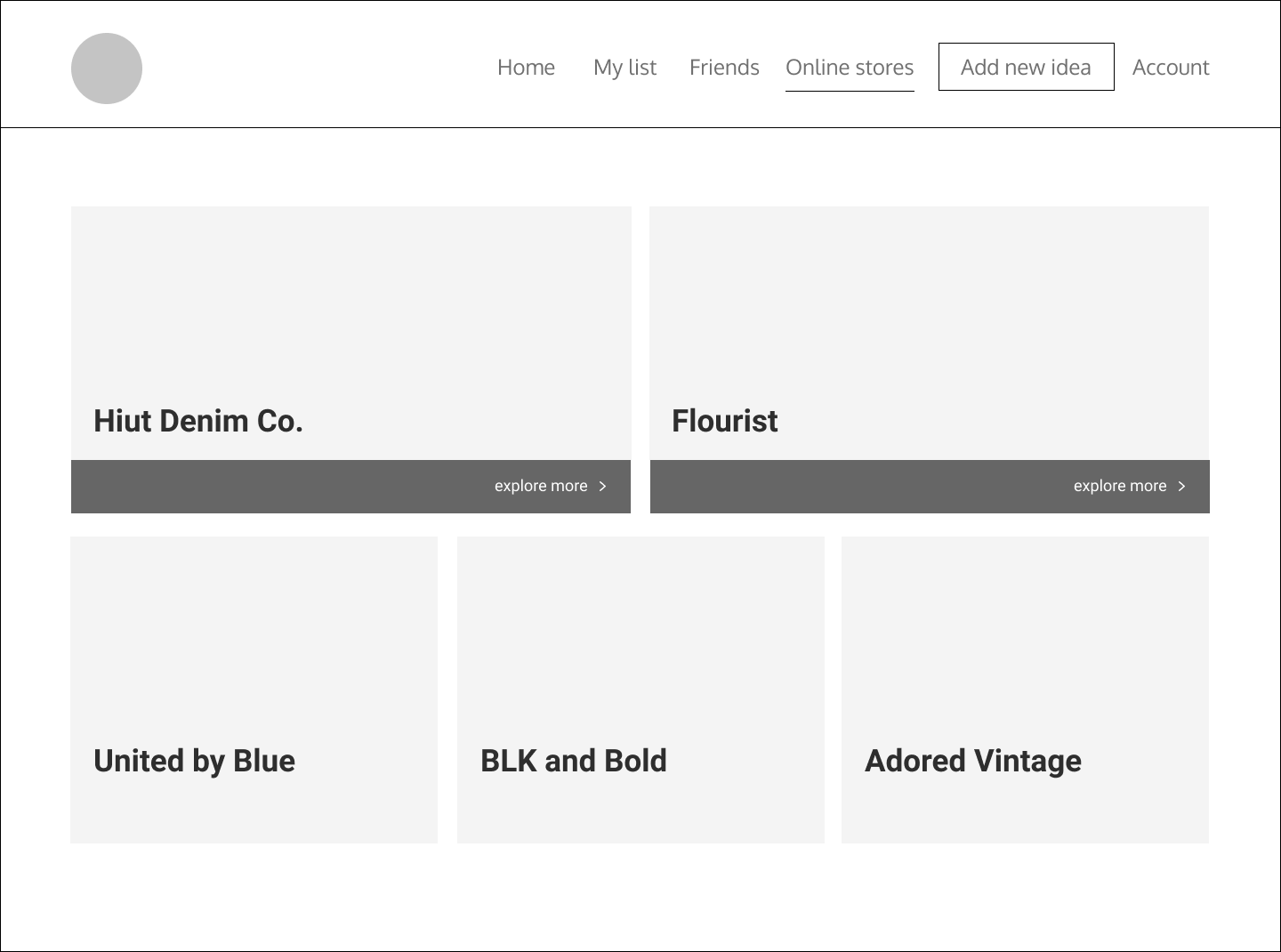Select the Online stores nav tab

850,68
